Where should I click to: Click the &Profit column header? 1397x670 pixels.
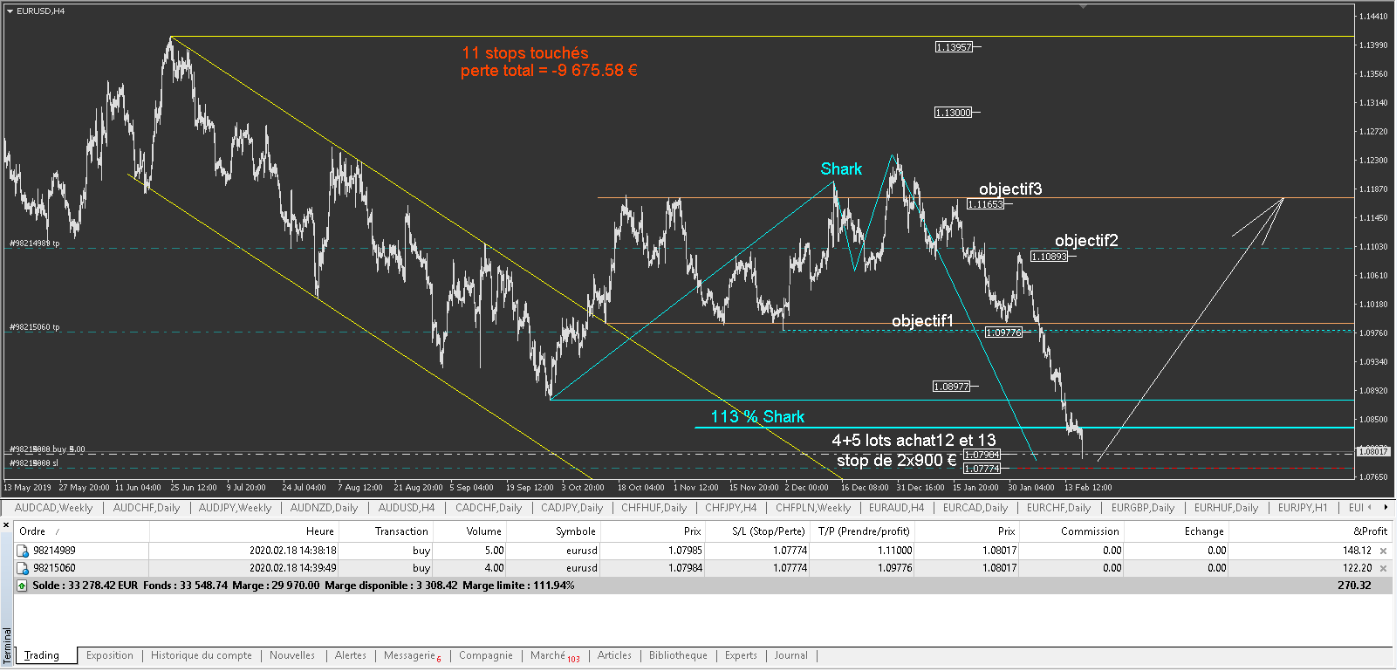pyautogui.click(x=1311, y=532)
